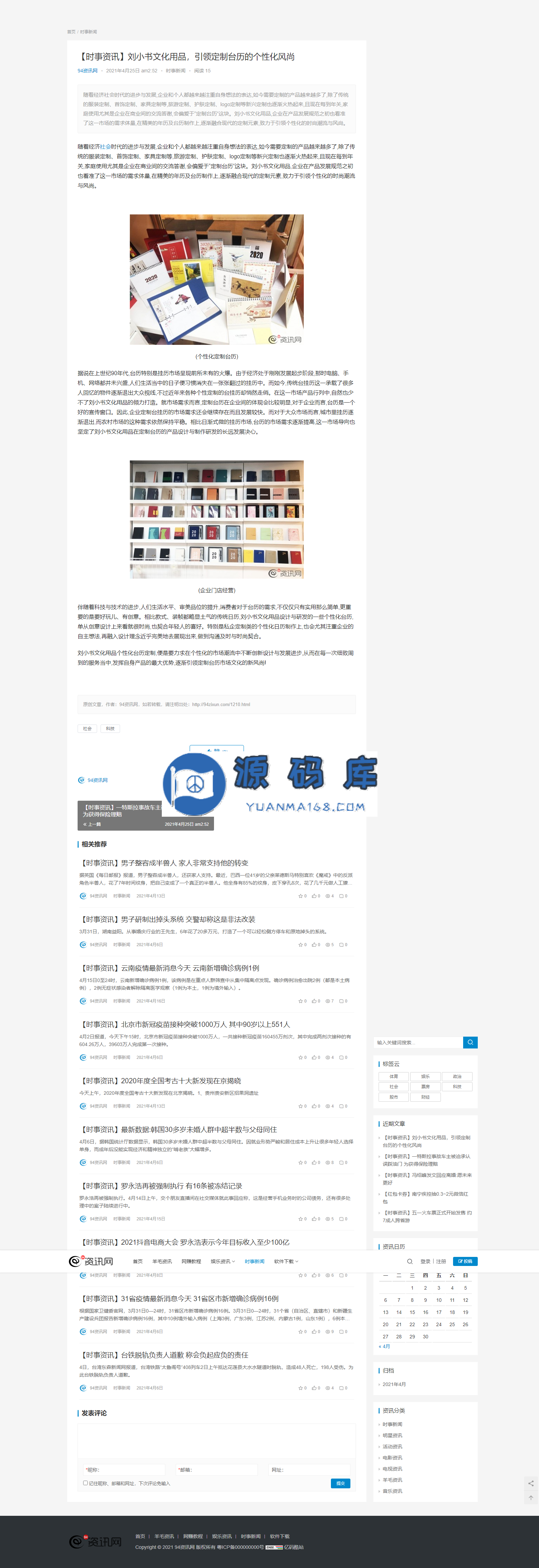The height and width of the screenshot is (1568, 539).
Task: Click the 个性化定制台历 calendar photo
Action: (216, 279)
